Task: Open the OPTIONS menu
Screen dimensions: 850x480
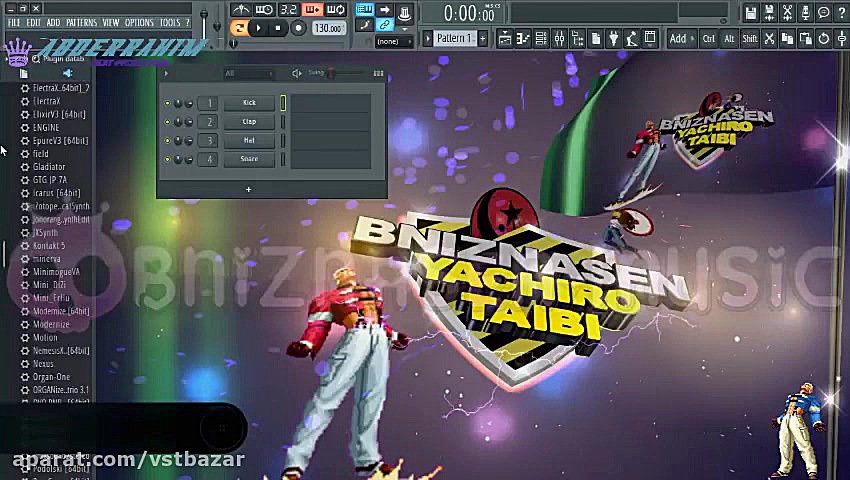Action: point(139,23)
